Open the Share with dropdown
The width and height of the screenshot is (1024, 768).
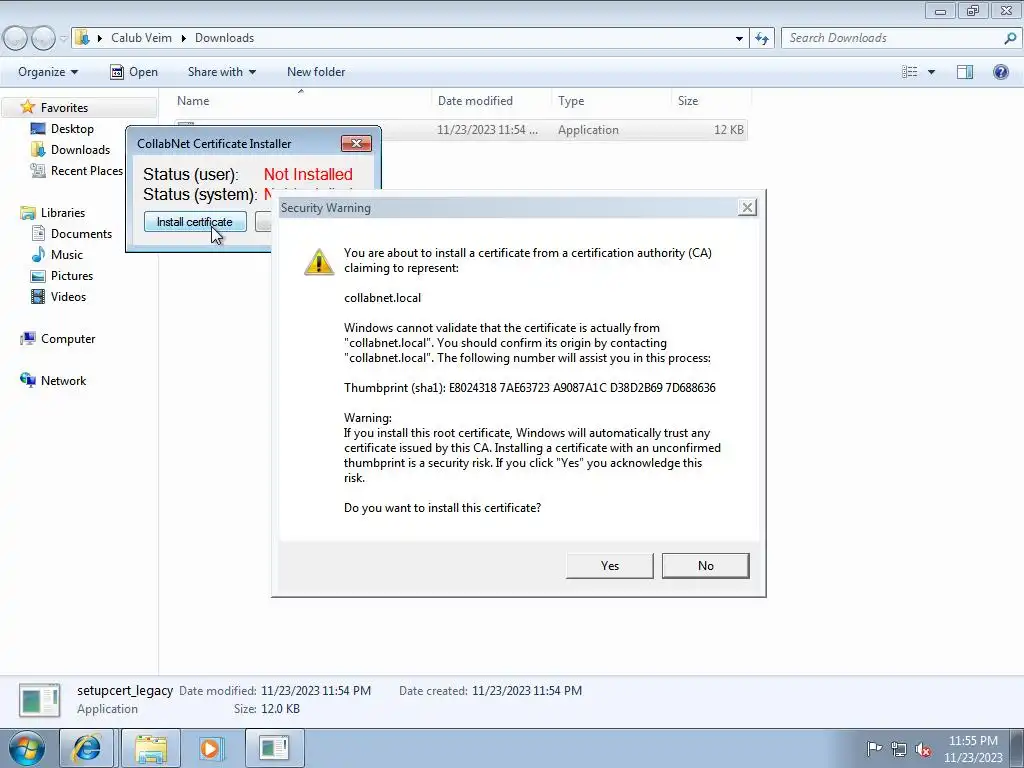click(x=221, y=72)
